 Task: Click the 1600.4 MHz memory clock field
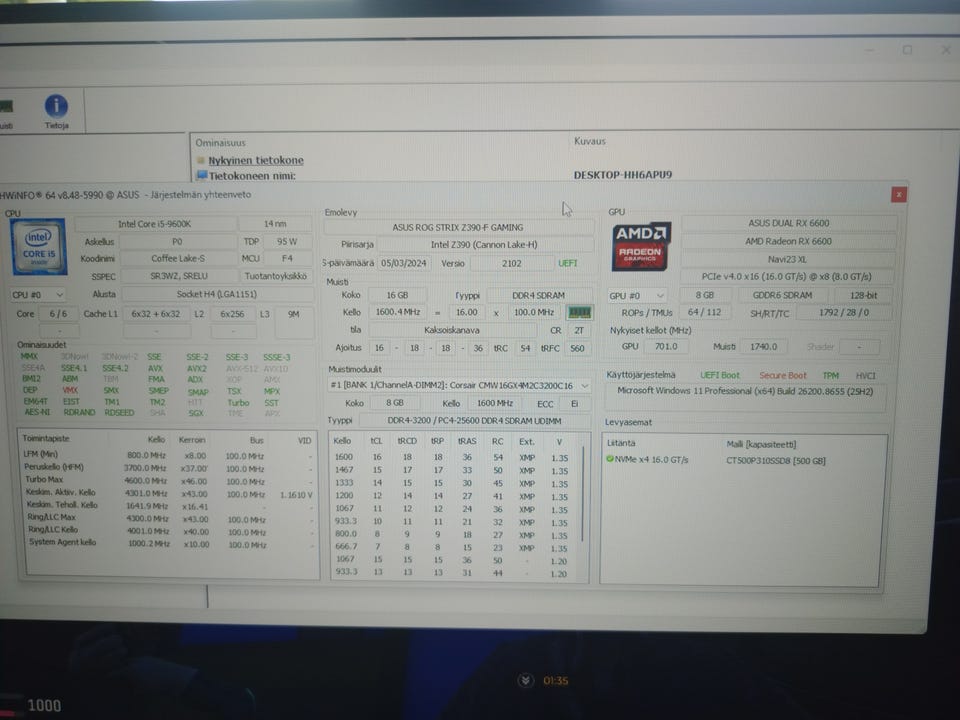(x=398, y=312)
